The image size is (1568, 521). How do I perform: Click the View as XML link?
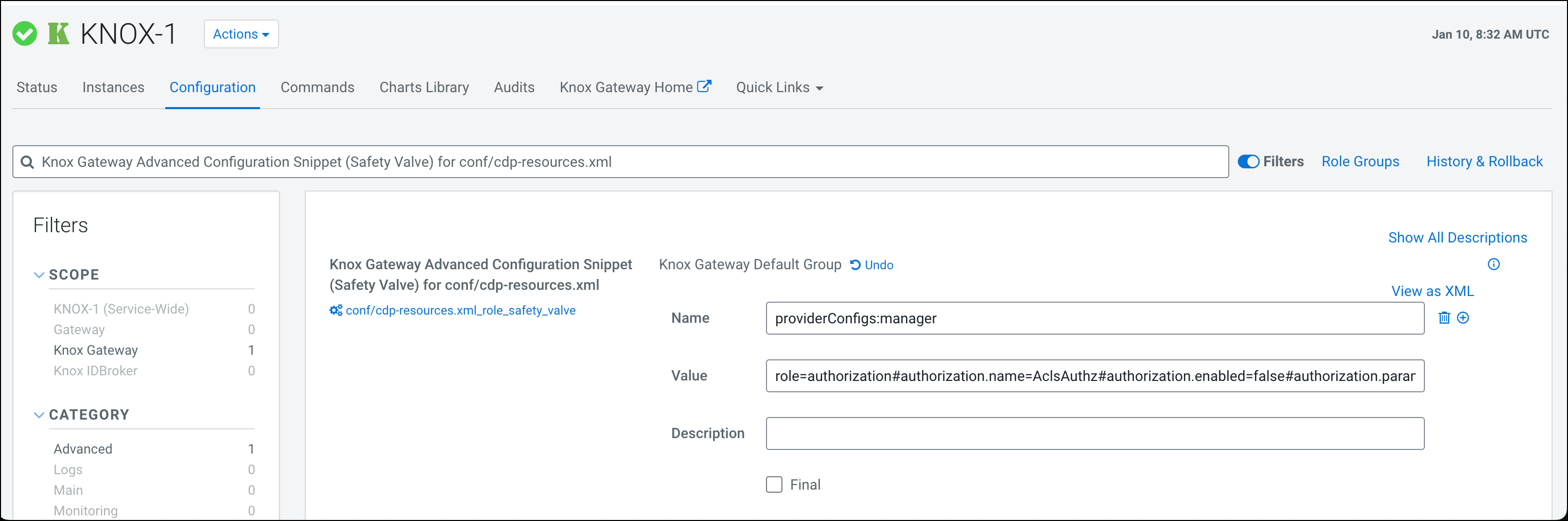[1432, 291]
